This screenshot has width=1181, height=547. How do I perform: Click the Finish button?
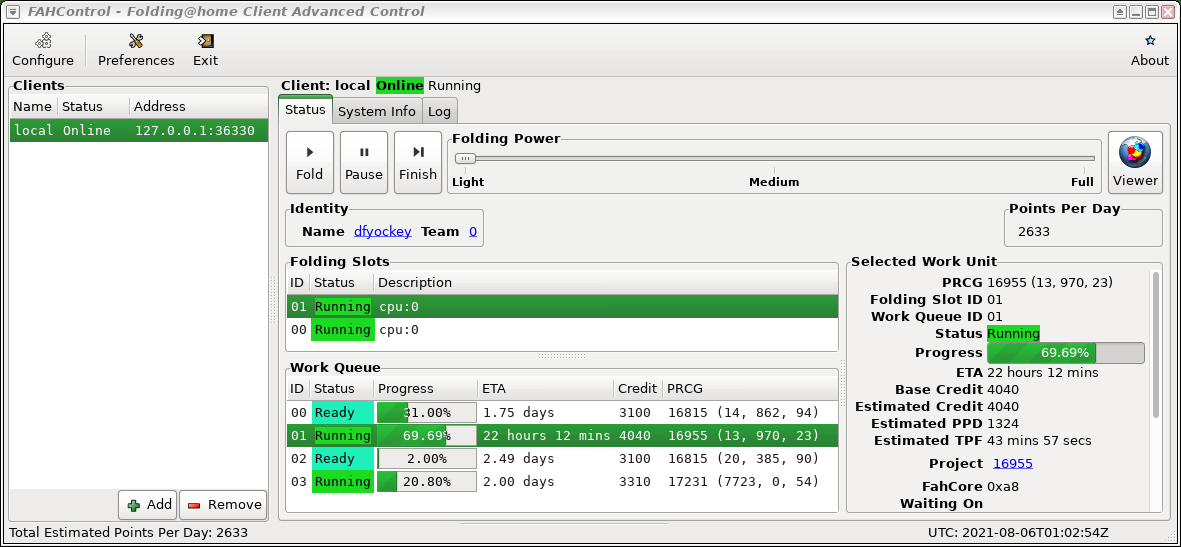coord(418,163)
